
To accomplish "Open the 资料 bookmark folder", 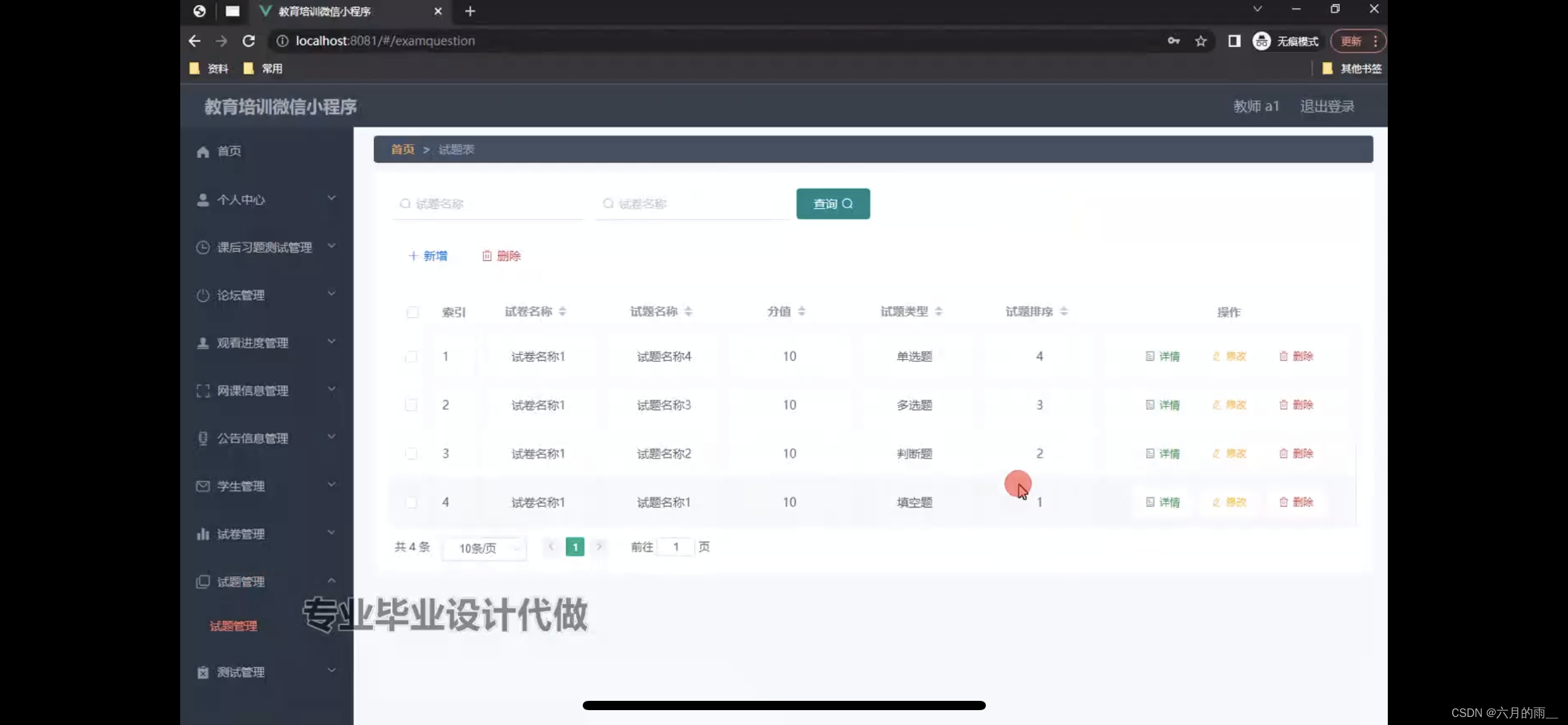I will pyautogui.click(x=209, y=69).
